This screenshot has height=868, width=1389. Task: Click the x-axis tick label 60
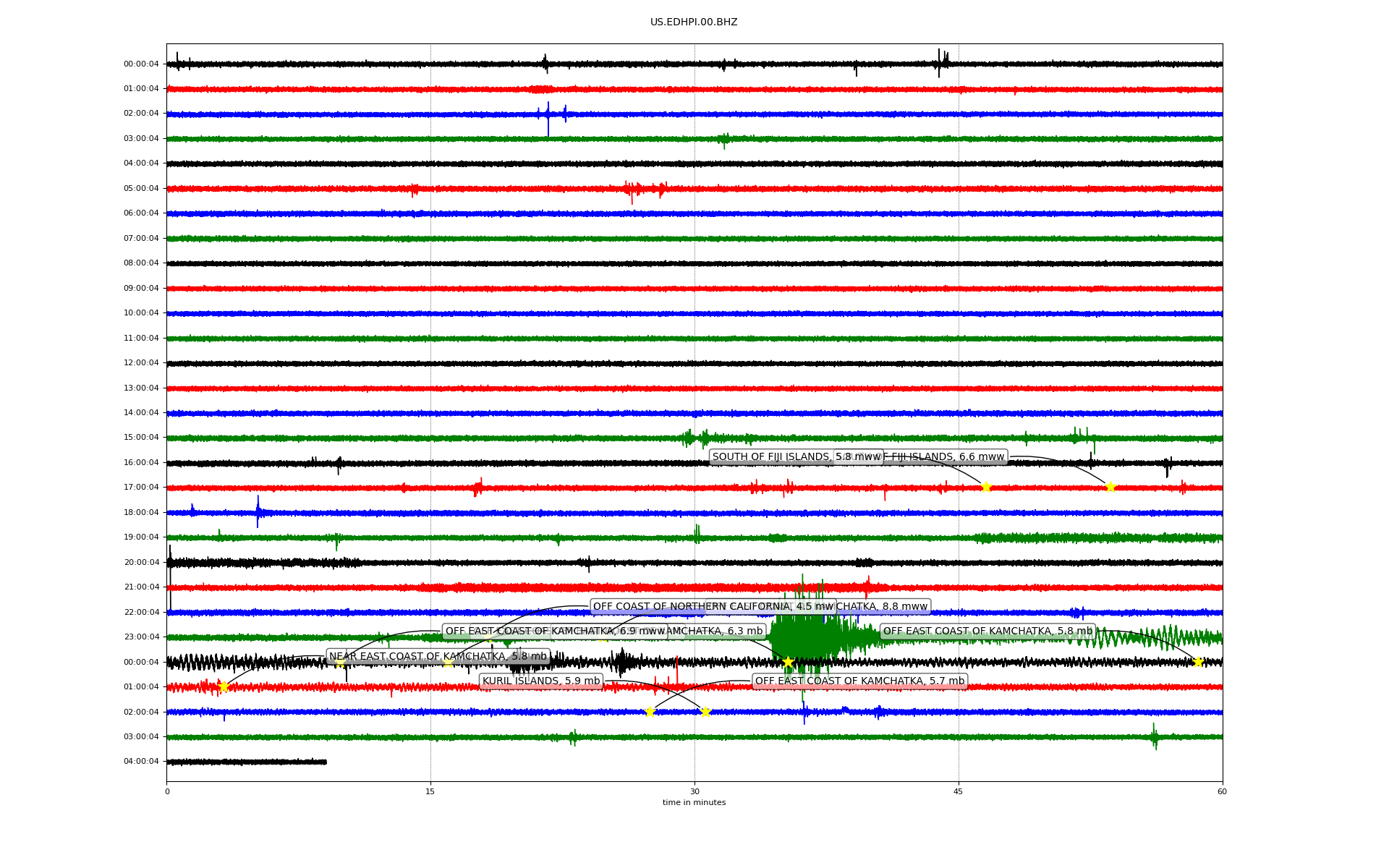pyautogui.click(x=1222, y=791)
